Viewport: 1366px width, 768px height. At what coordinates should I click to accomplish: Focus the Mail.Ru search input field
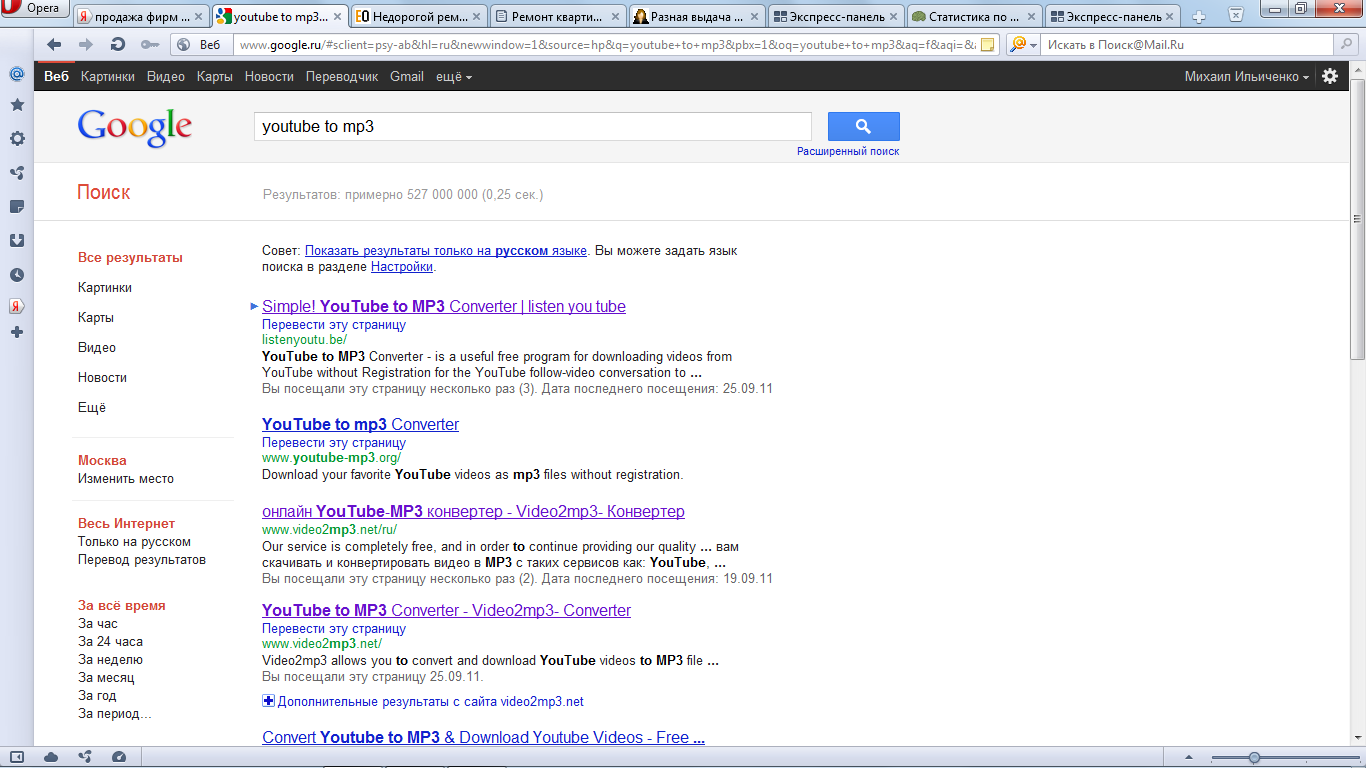tap(1188, 44)
